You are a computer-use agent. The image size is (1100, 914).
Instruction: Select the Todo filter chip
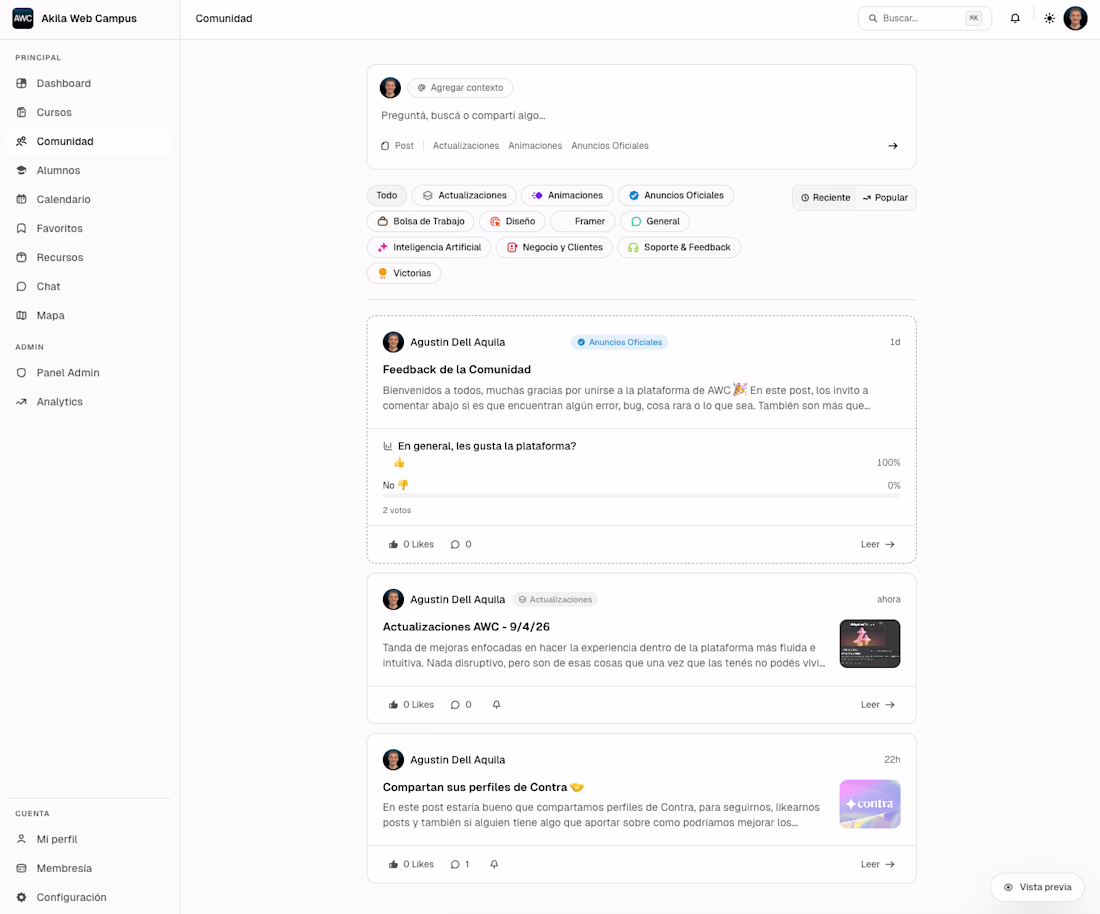coord(387,195)
